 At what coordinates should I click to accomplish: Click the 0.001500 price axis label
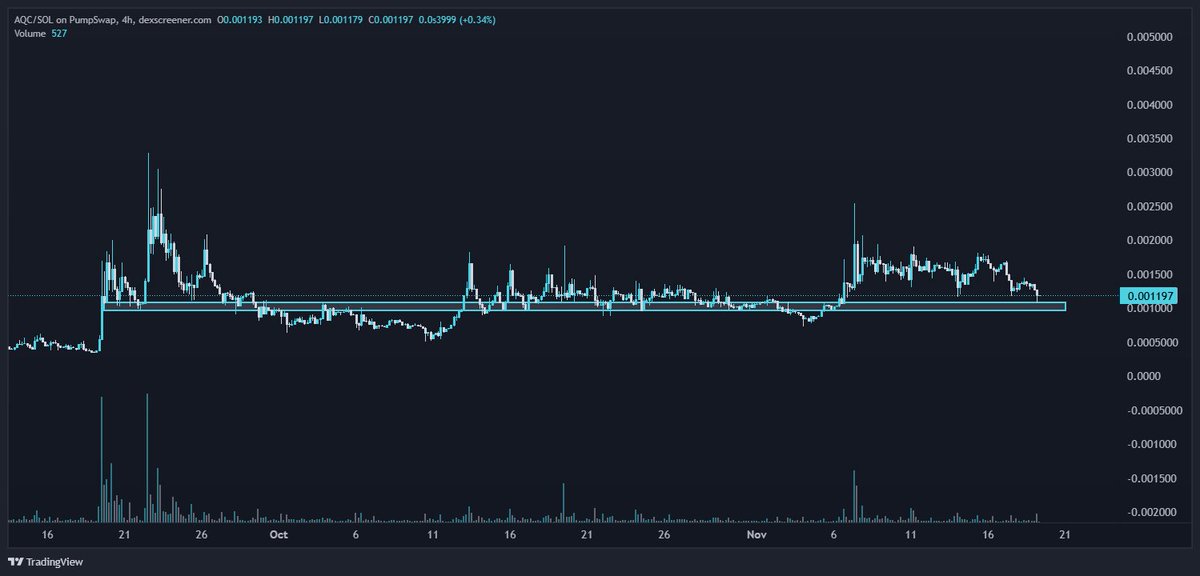tap(1150, 275)
